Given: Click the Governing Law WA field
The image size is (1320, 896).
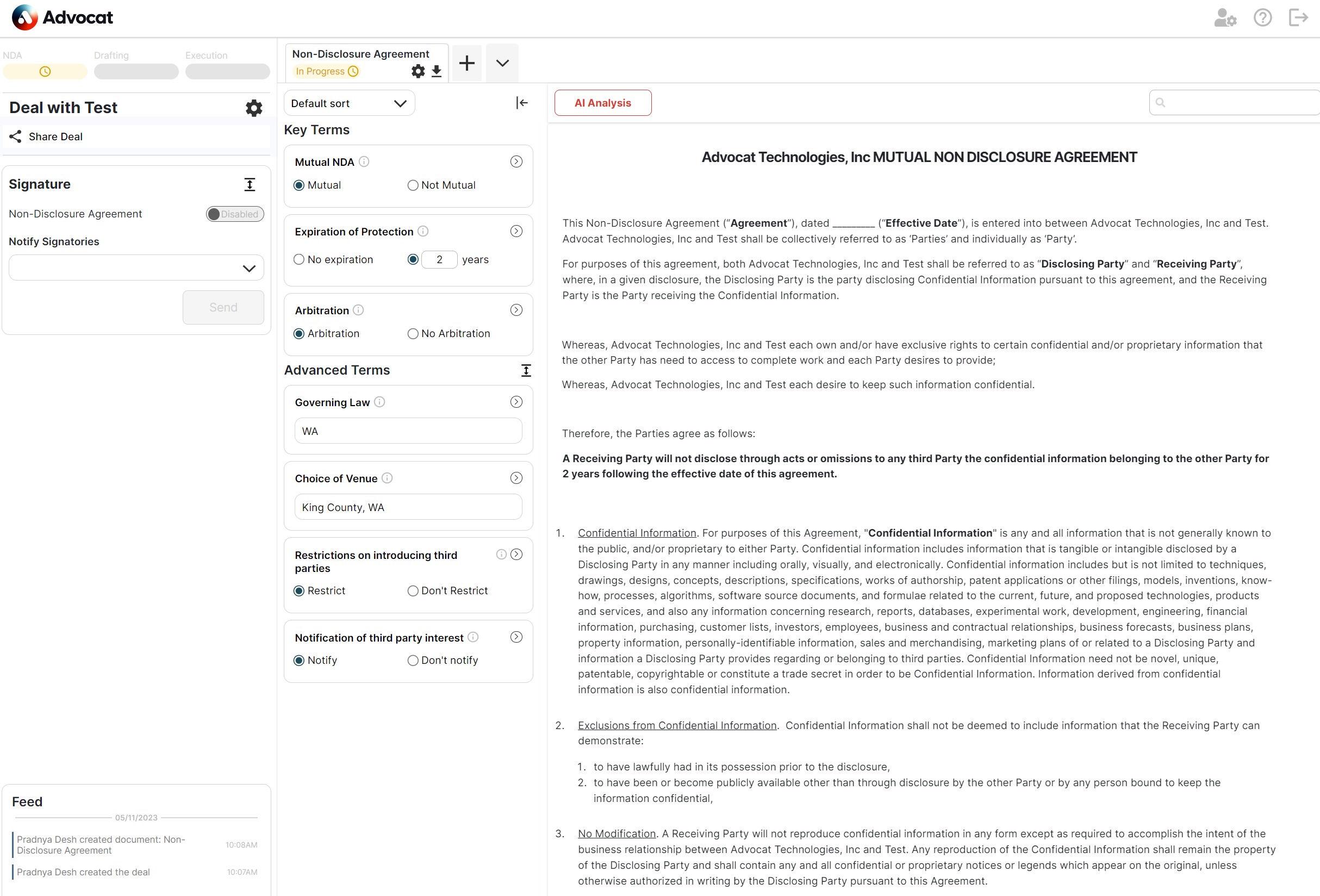Looking at the screenshot, I should click(x=408, y=431).
